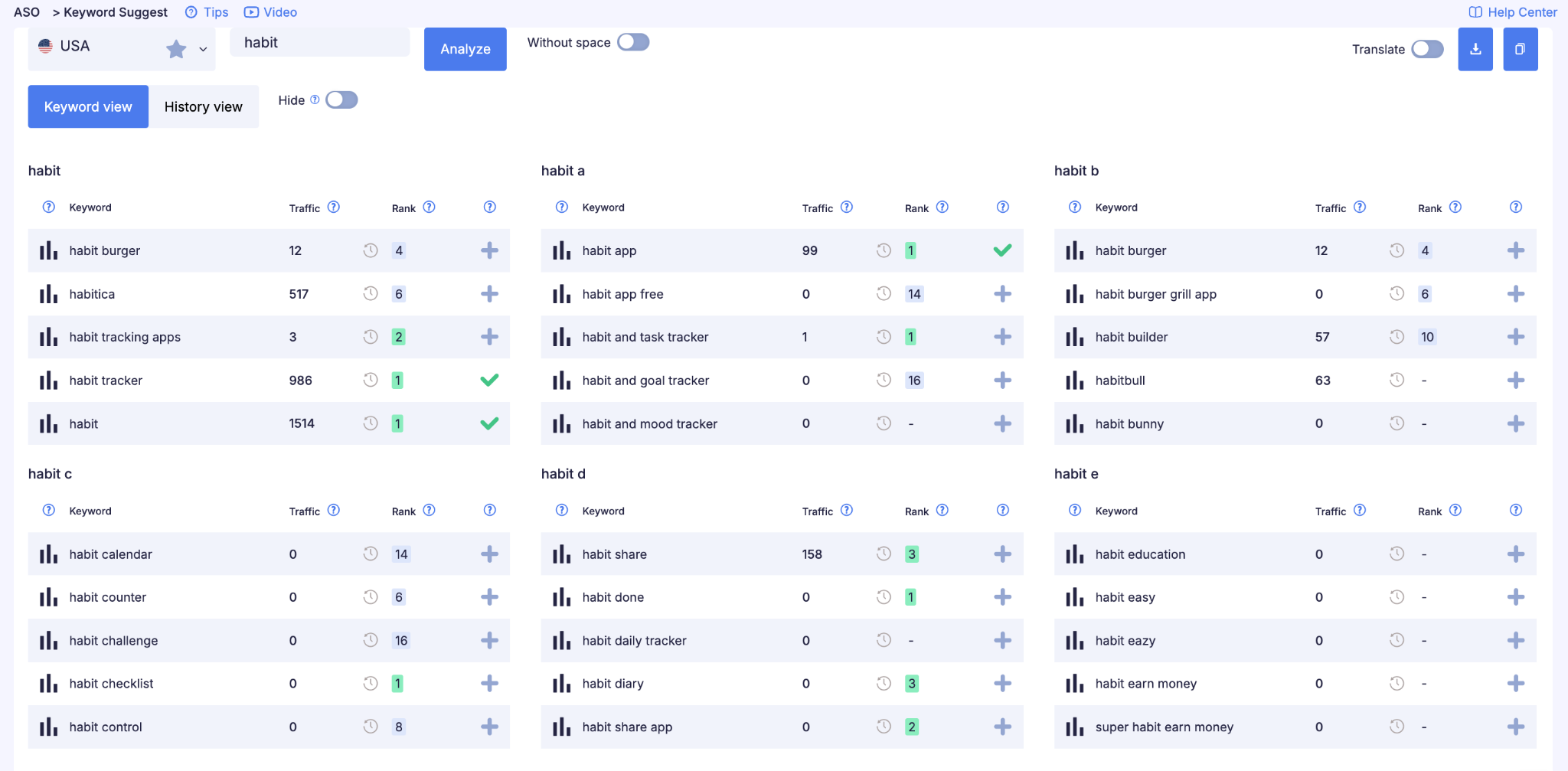Add habit builder with the plus icon
The image size is (1568, 771).
[1515, 337]
